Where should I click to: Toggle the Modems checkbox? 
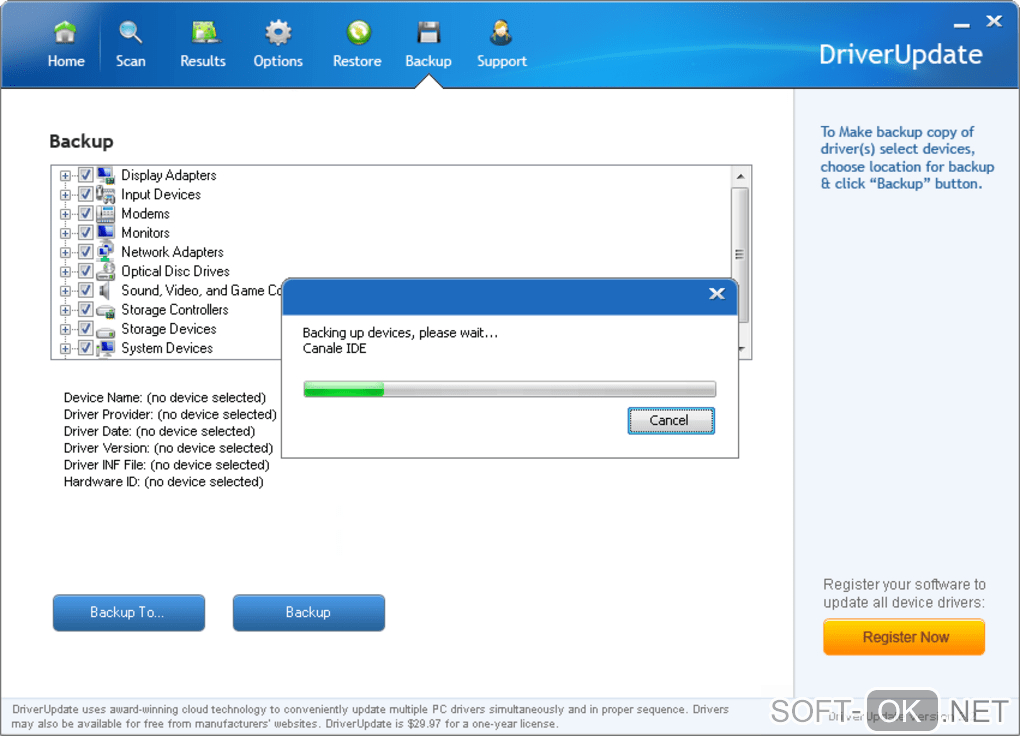(85, 213)
